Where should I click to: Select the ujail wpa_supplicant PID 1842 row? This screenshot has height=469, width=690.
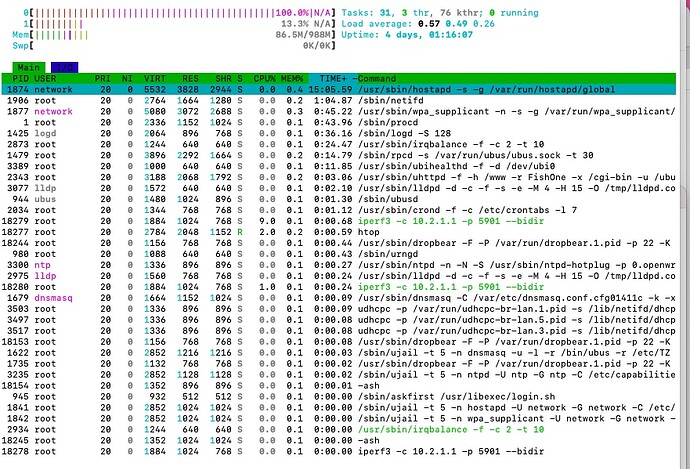[338, 419]
